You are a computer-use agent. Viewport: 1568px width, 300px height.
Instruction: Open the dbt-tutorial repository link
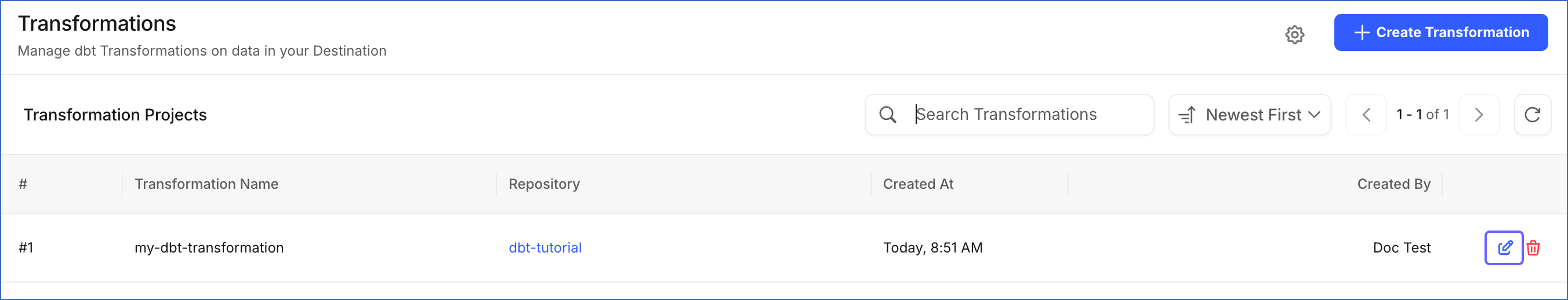545,248
